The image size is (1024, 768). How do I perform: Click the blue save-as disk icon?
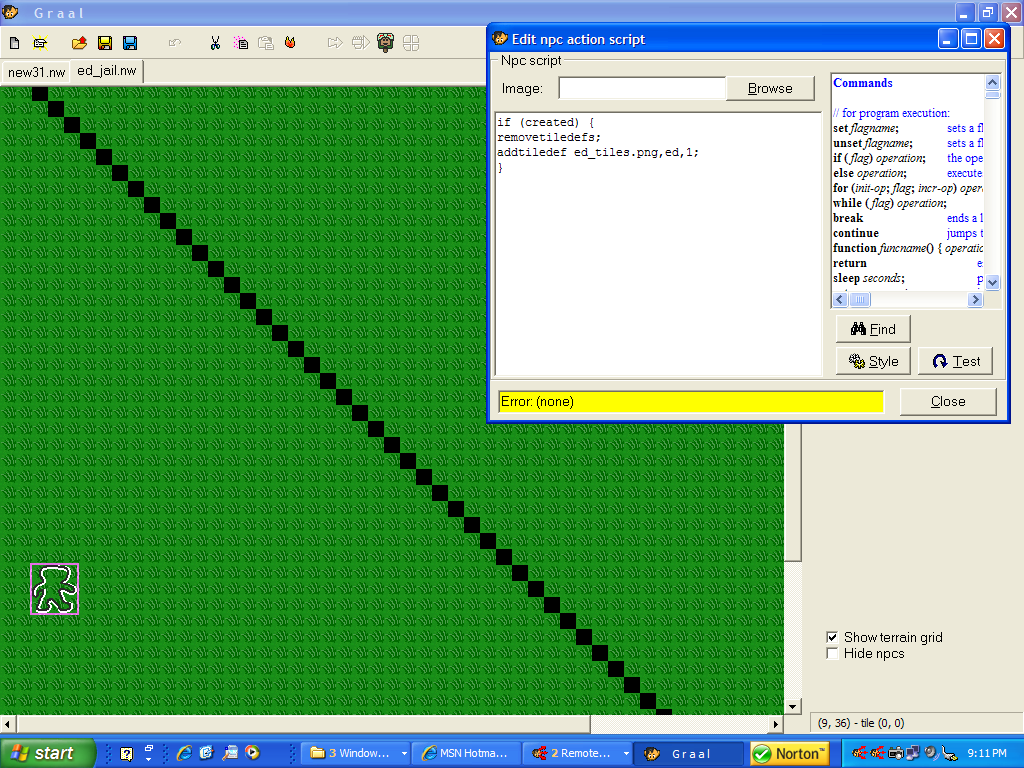[130, 43]
